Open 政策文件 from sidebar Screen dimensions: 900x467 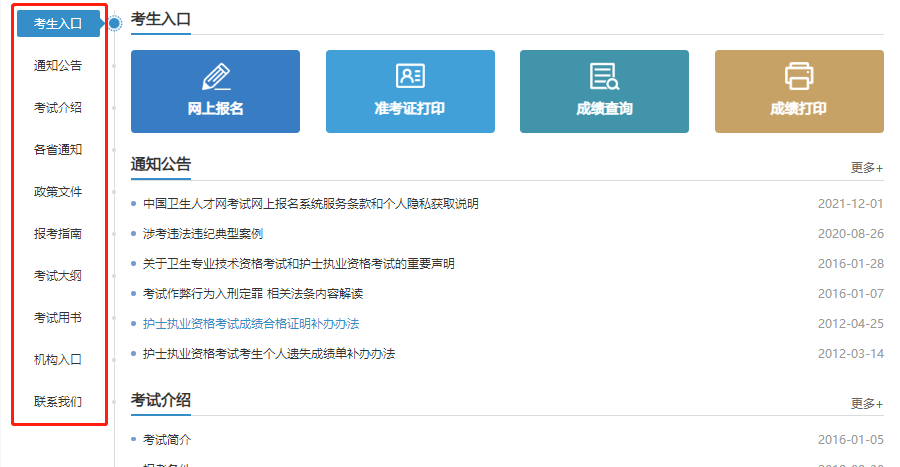[x=58, y=192]
